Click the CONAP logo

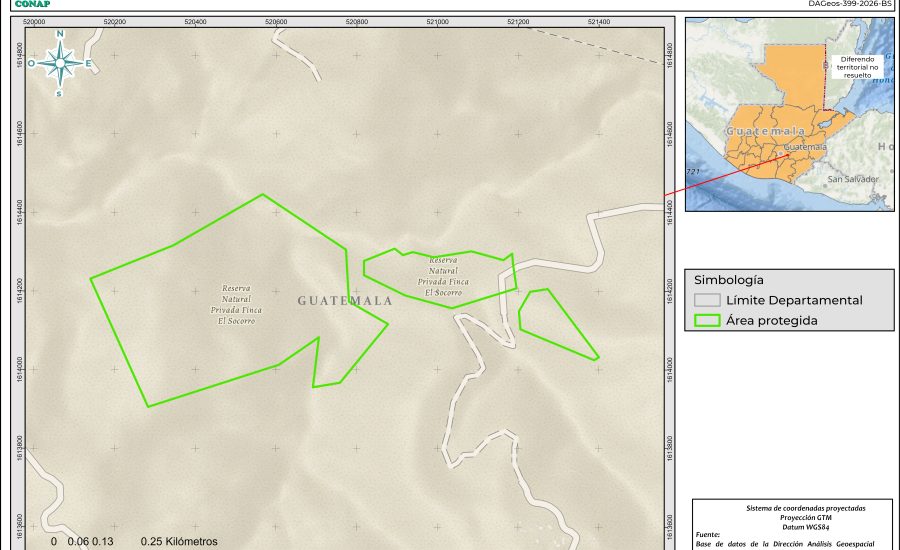(32, 4)
